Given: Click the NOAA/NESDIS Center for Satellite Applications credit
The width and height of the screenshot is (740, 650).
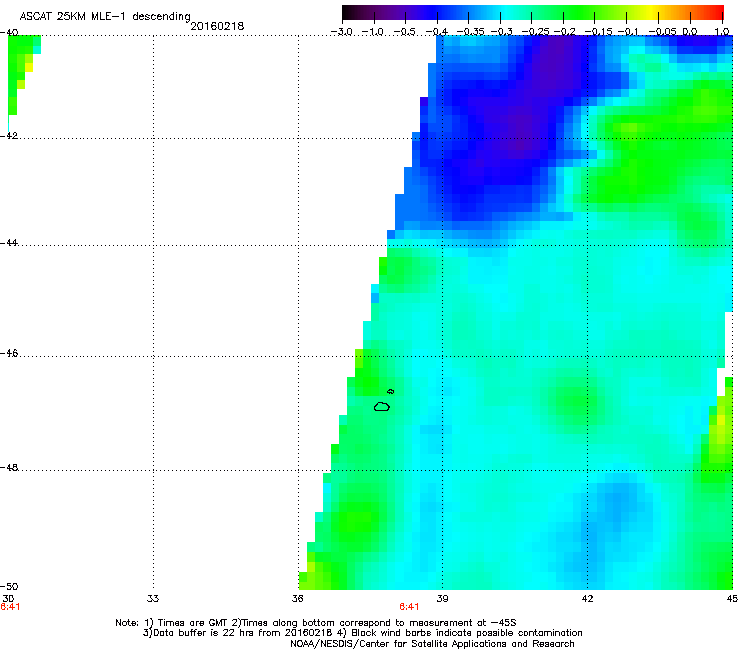Looking at the screenshot, I should point(432,644).
